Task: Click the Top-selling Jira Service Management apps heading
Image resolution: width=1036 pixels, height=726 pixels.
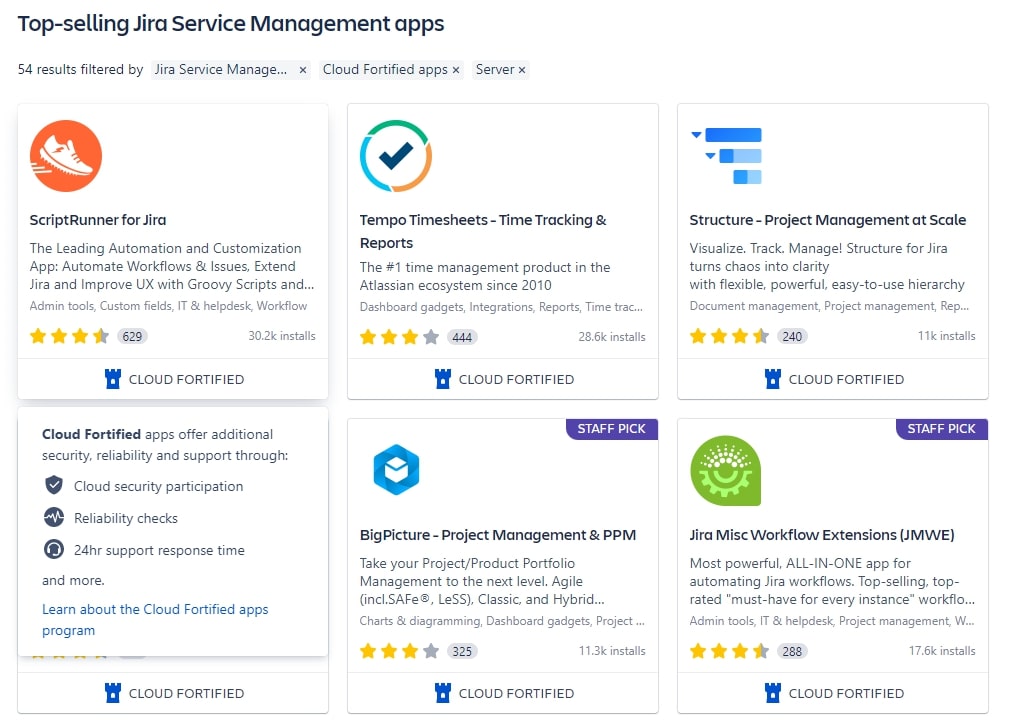Action: click(x=231, y=24)
